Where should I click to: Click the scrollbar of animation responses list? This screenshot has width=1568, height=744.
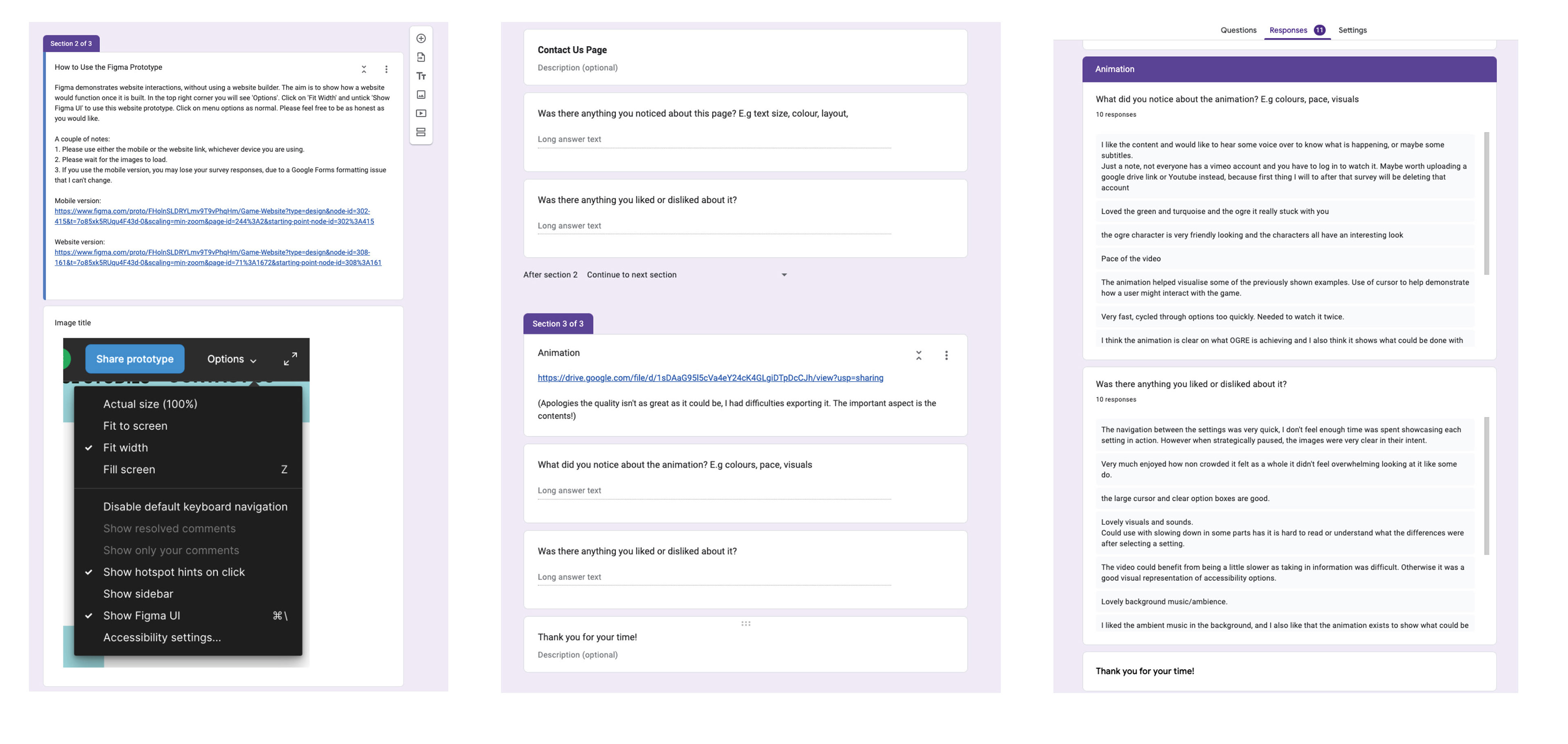(x=1486, y=203)
